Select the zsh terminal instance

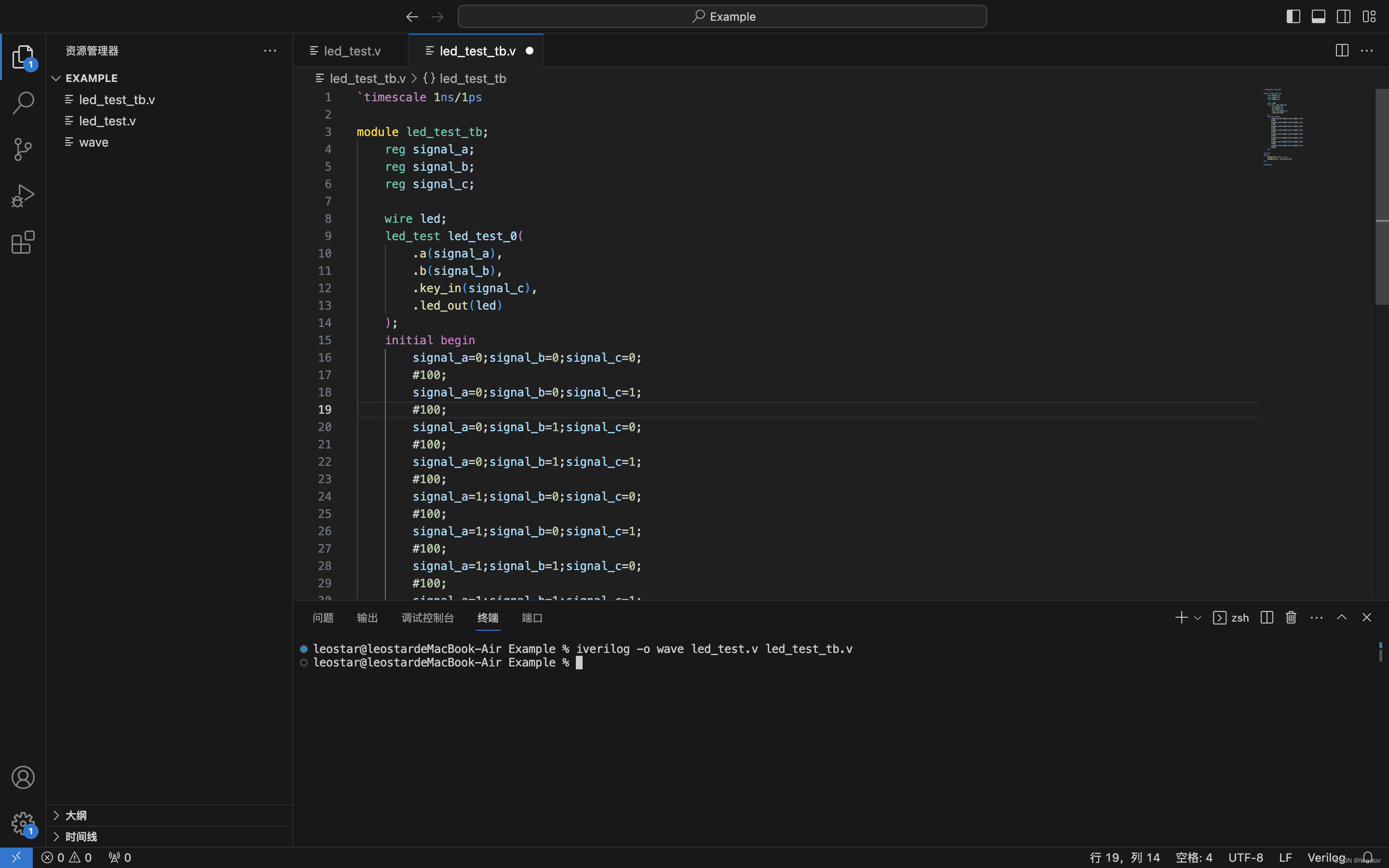coord(1231,618)
